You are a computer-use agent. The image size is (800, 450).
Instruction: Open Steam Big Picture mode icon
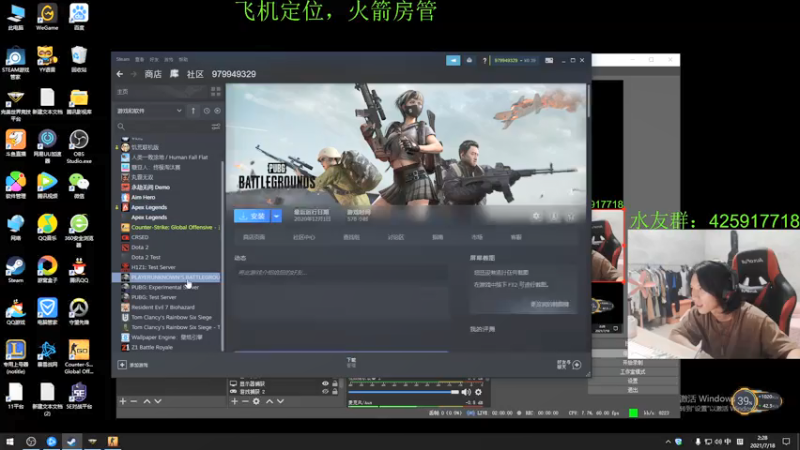tap(549, 60)
